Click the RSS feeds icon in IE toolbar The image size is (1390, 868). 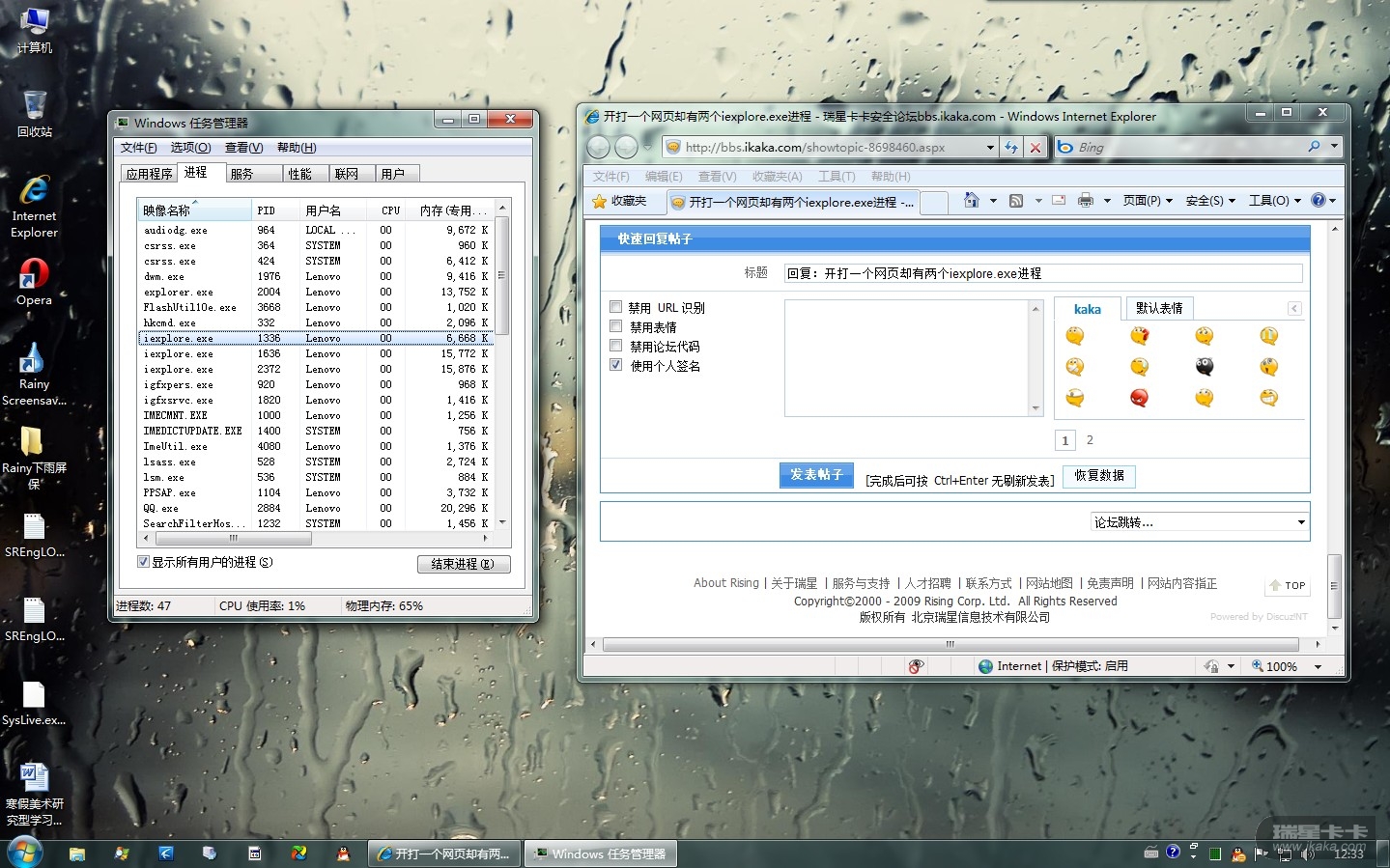click(x=1015, y=201)
